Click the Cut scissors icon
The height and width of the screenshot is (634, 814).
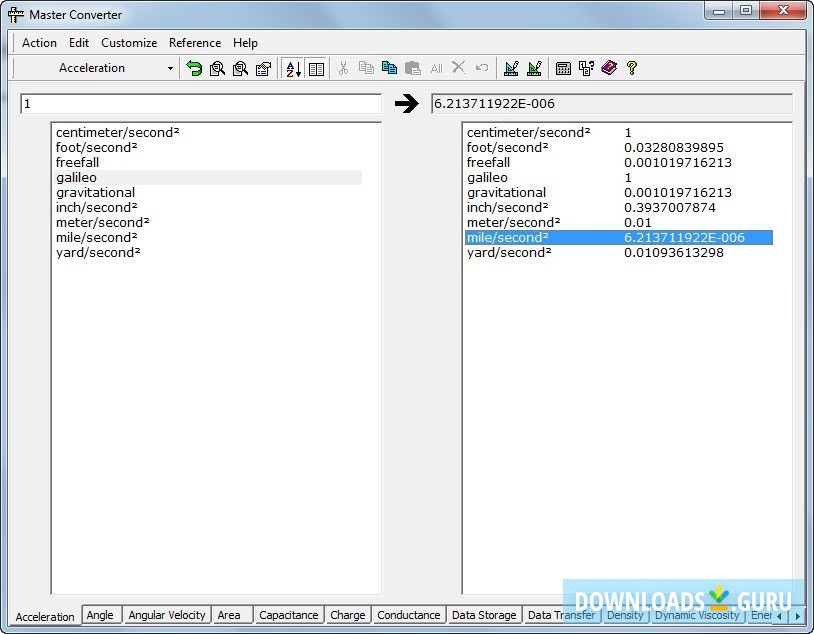(x=343, y=68)
